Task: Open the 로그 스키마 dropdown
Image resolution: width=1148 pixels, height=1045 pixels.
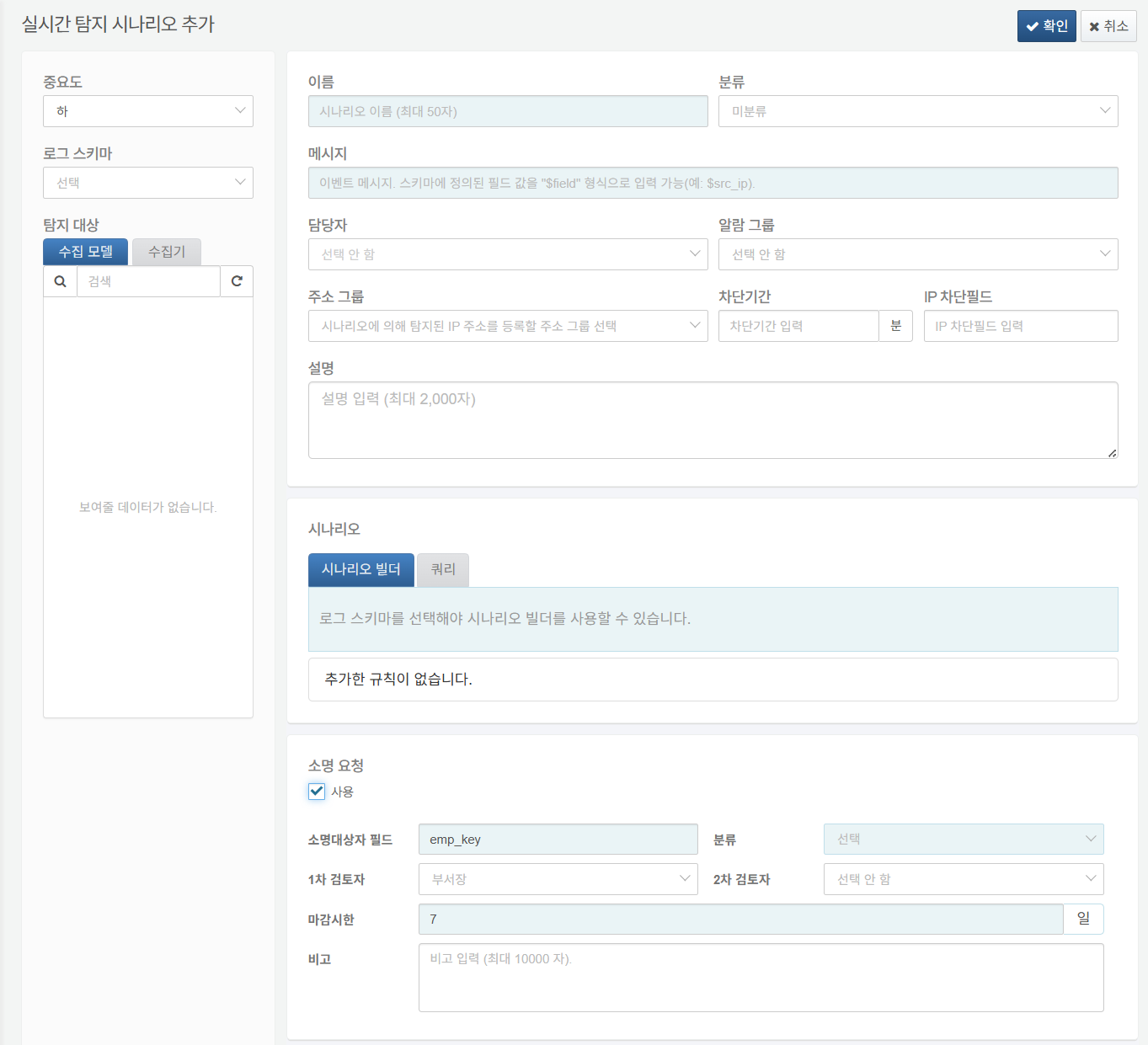Action: click(148, 183)
